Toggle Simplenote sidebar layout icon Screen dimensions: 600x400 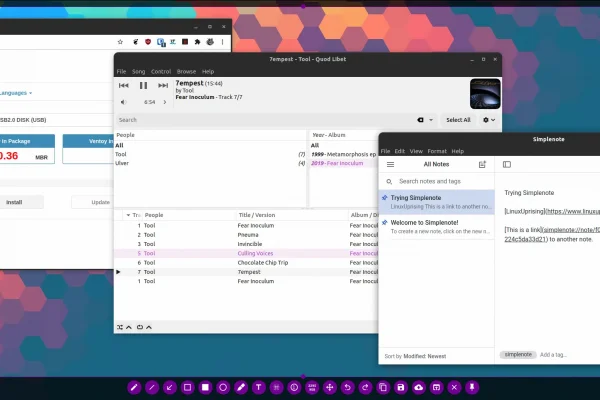(x=507, y=164)
